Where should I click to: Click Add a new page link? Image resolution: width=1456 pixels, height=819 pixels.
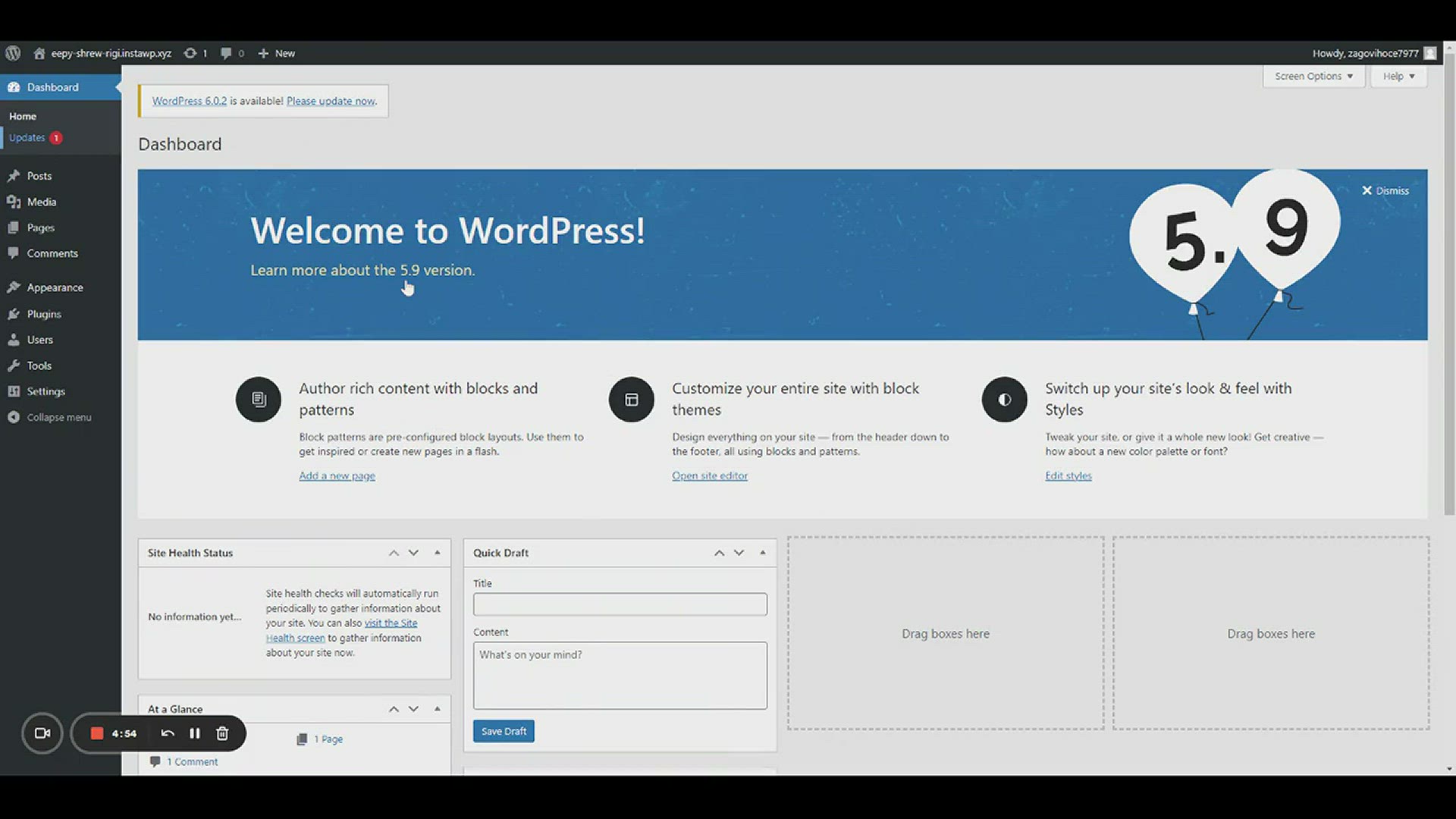[x=337, y=475]
